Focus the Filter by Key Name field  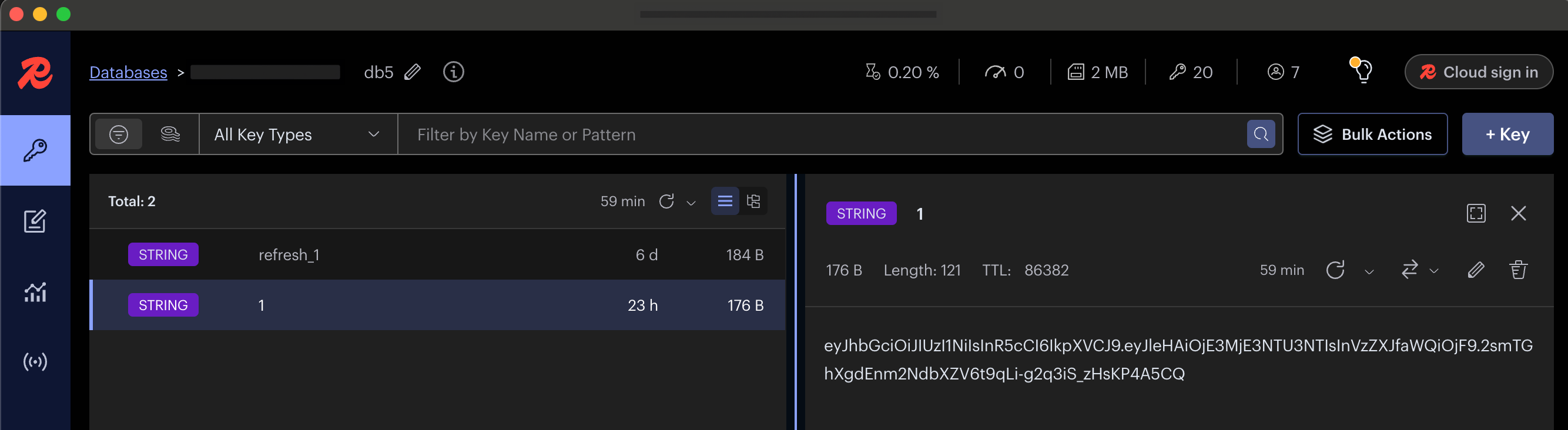pyautogui.click(x=822, y=134)
